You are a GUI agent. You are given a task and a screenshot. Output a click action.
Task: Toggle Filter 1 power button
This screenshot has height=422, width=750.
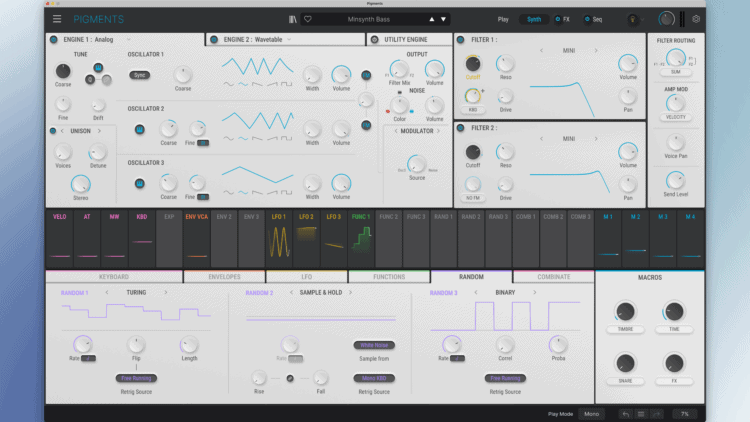[461, 40]
